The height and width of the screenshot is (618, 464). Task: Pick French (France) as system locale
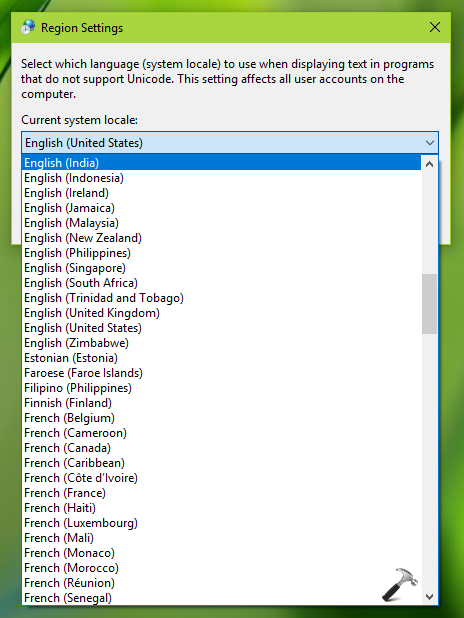[x=222, y=493]
